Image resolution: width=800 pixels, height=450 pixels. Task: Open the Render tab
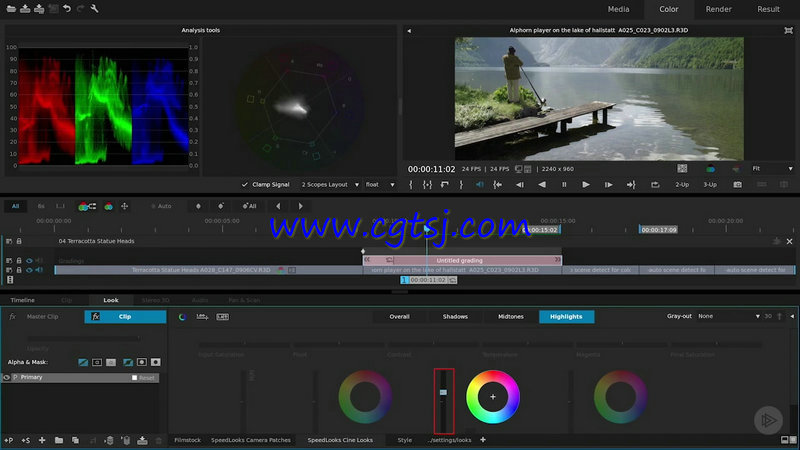tap(718, 9)
